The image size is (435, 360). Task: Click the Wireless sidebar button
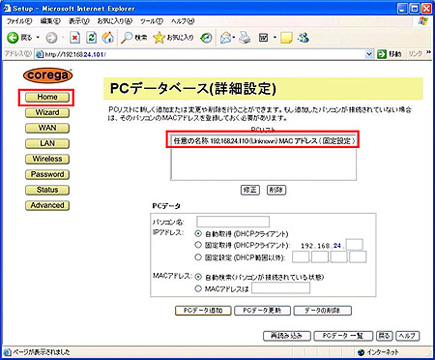(x=47, y=159)
